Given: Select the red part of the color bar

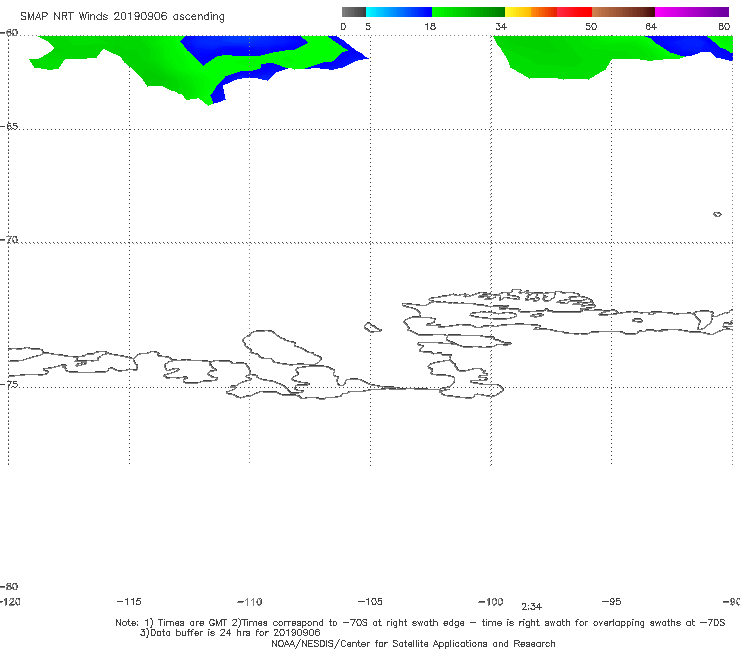Looking at the screenshot, I should coord(574,12).
